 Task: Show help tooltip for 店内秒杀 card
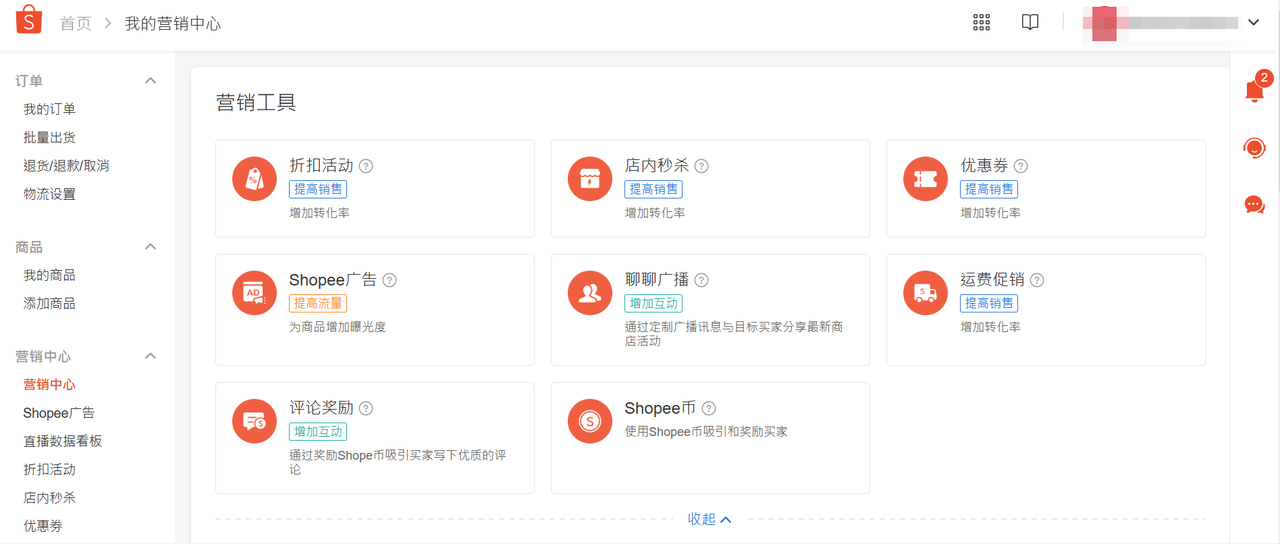point(702,166)
